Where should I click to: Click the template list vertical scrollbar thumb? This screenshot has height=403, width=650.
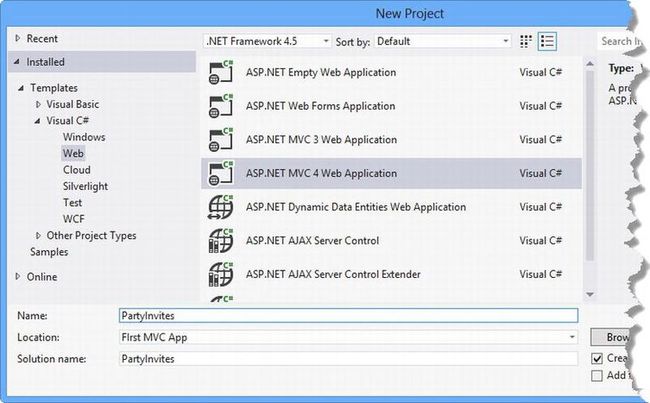pyautogui.click(x=590, y=165)
